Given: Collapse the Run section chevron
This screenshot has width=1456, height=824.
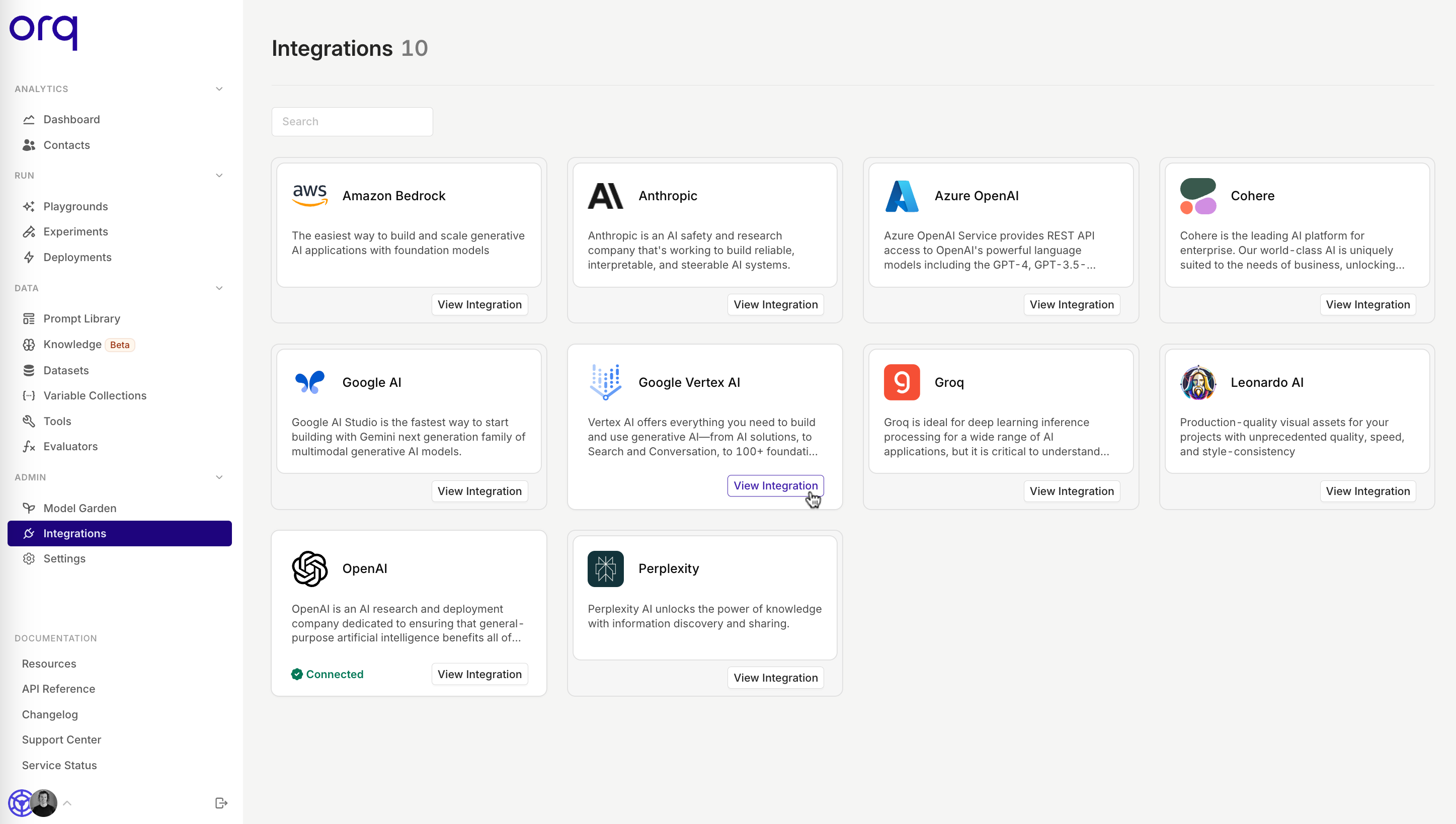Looking at the screenshot, I should [x=219, y=176].
